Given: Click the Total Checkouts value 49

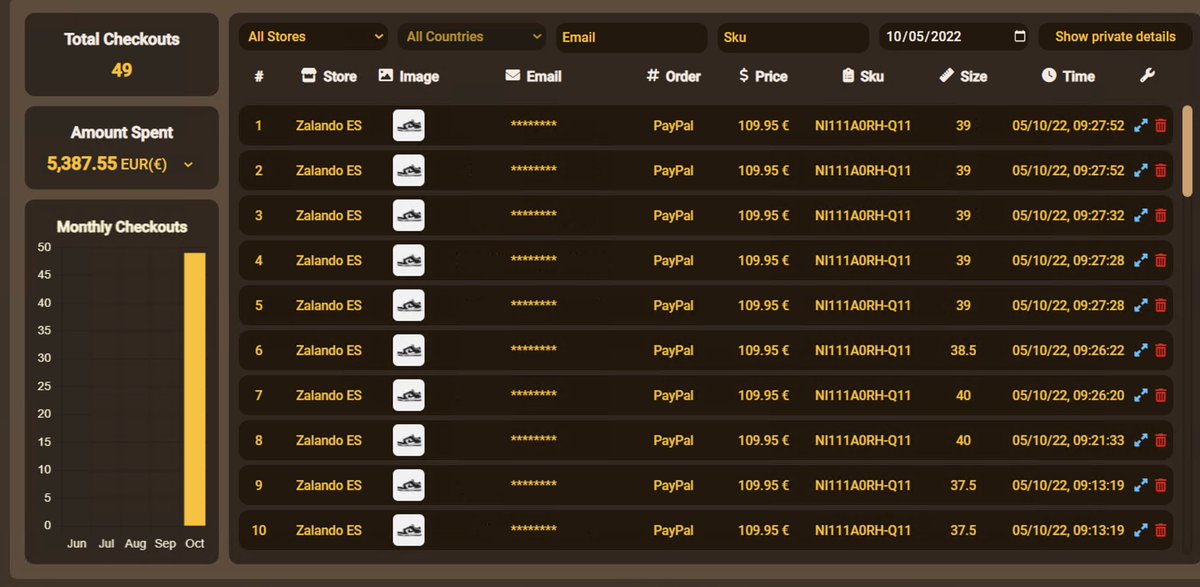Looking at the screenshot, I should [x=122, y=70].
